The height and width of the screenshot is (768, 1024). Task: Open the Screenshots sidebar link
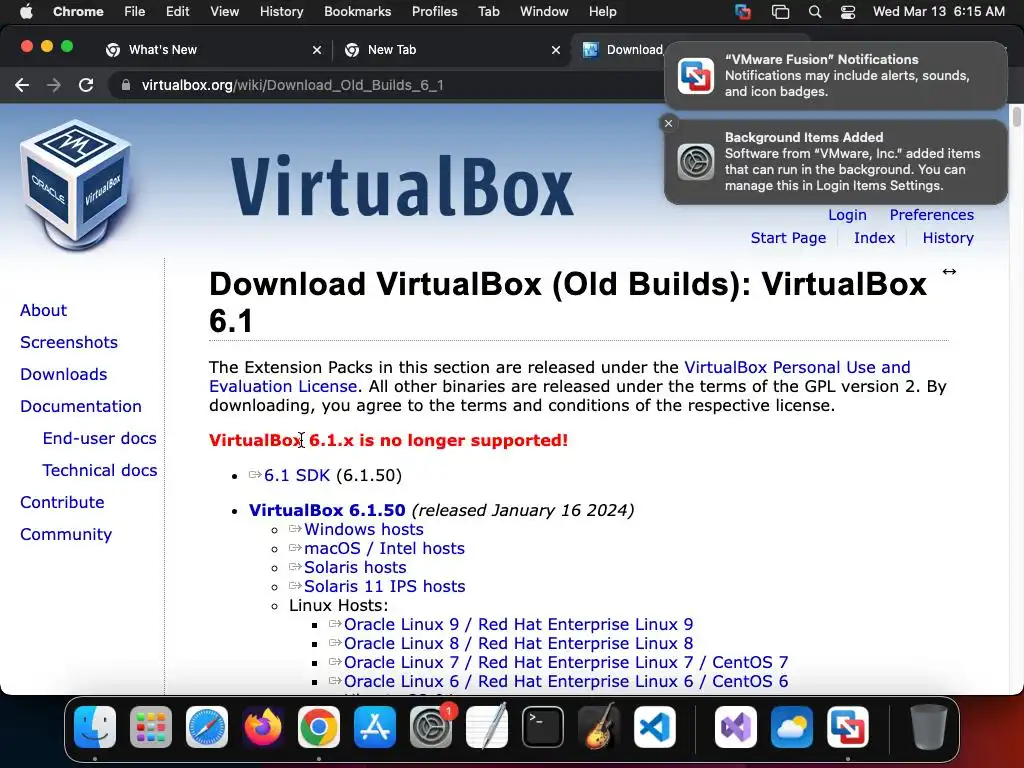click(x=69, y=342)
